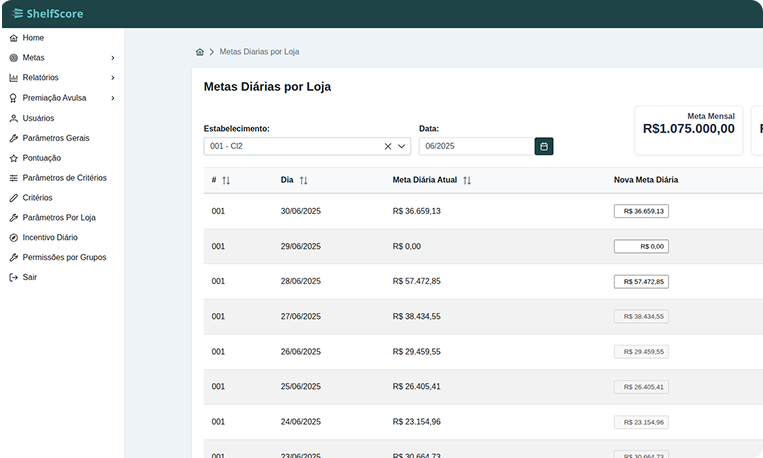Click the Metas Diarias por Loja breadcrumb
This screenshot has width=763, height=458.
click(x=259, y=51)
